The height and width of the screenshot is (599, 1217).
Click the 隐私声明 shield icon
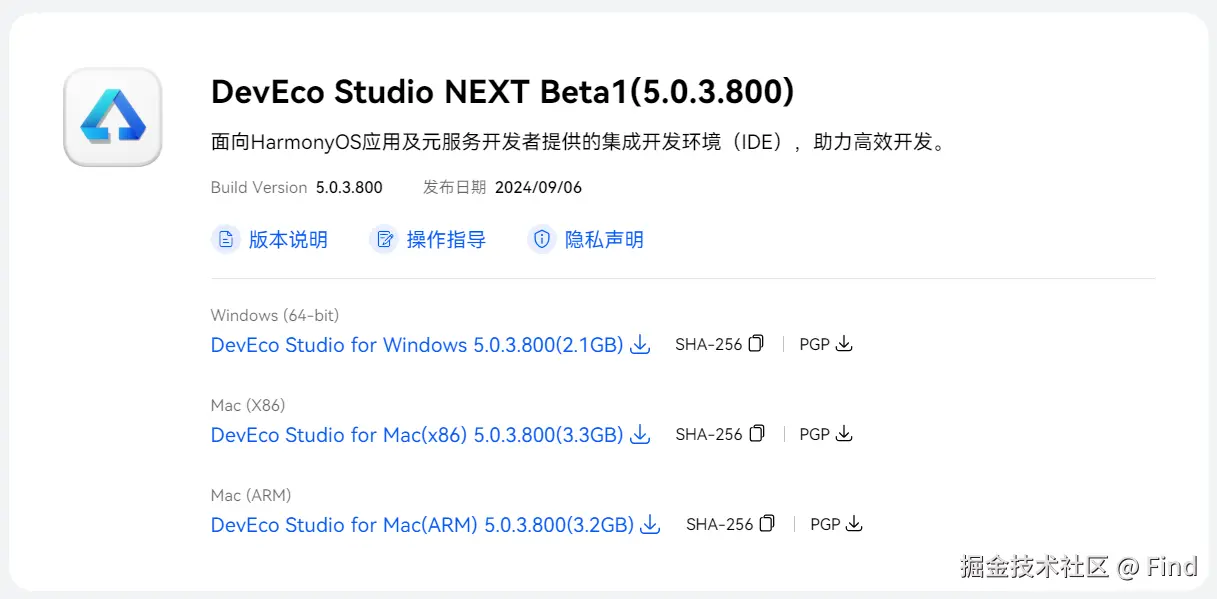pos(542,240)
